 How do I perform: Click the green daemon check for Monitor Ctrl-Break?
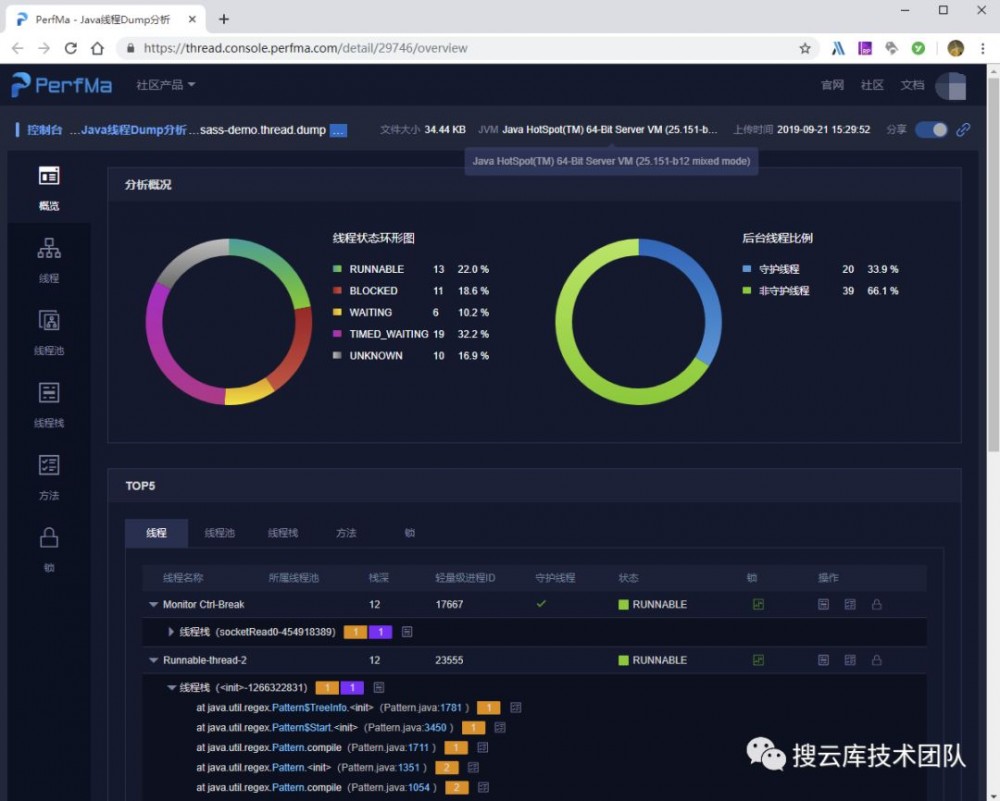[x=541, y=604]
